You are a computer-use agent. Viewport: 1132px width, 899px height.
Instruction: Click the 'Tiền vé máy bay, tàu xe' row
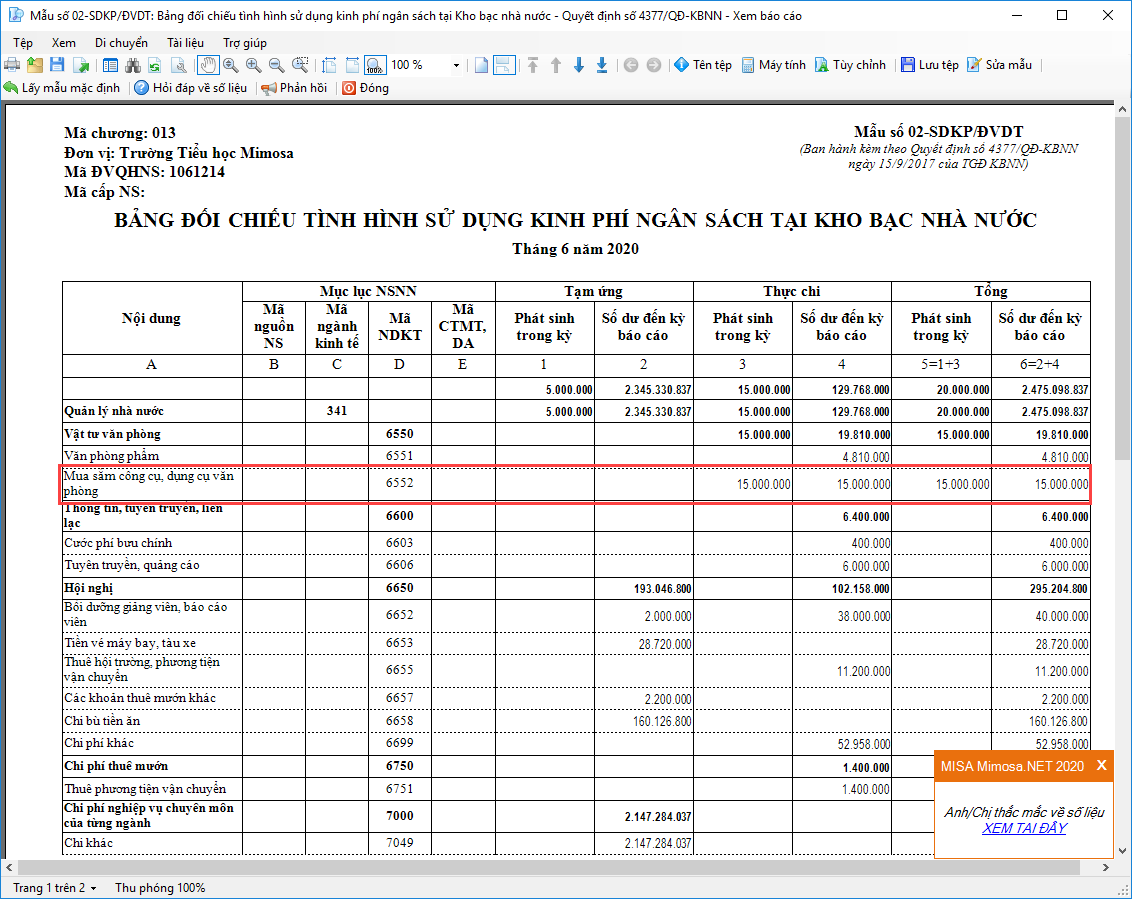(x=129, y=643)
